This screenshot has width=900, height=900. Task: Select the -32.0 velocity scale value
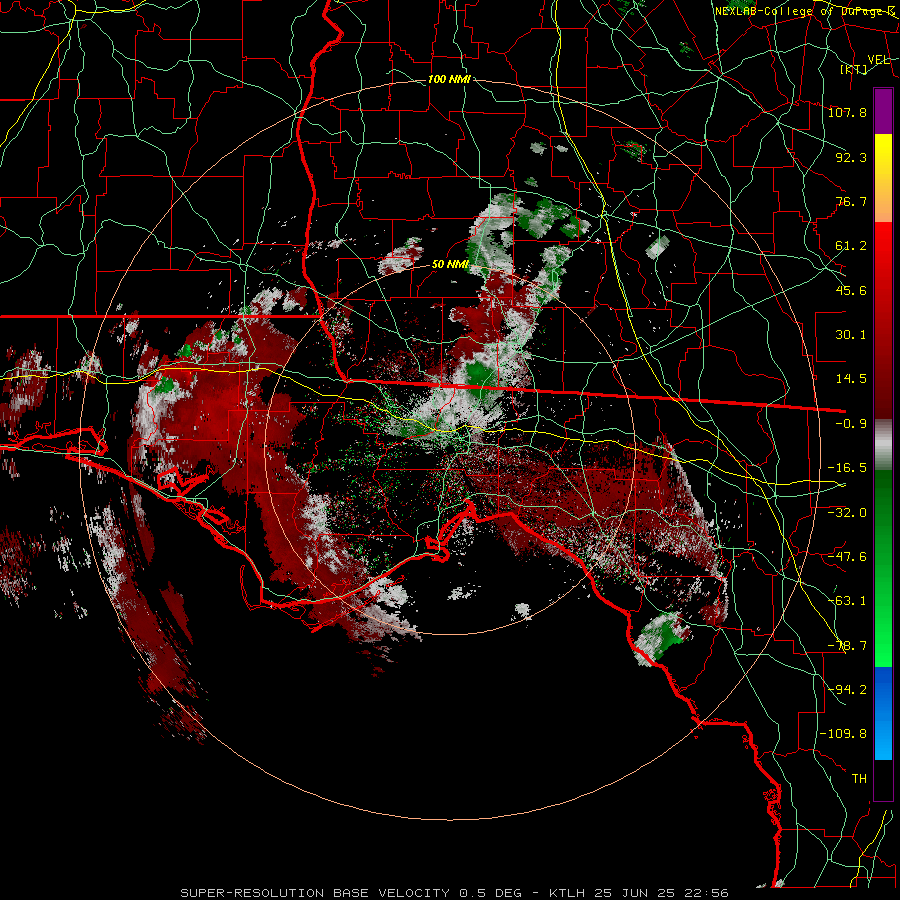[x=847, y=513]
